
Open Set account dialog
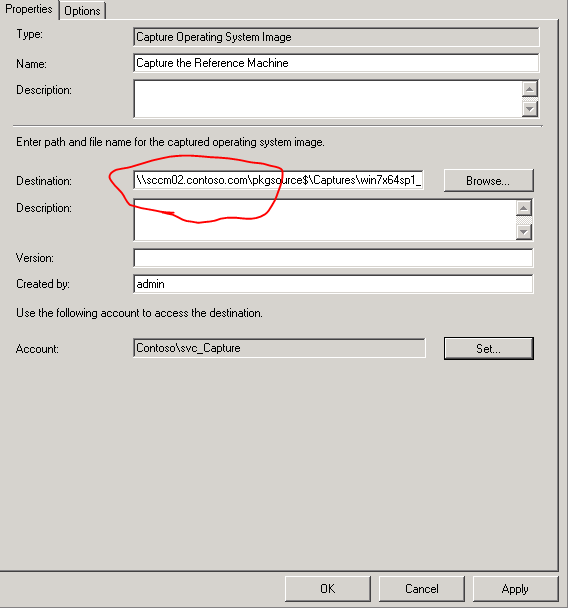(489, 348)
